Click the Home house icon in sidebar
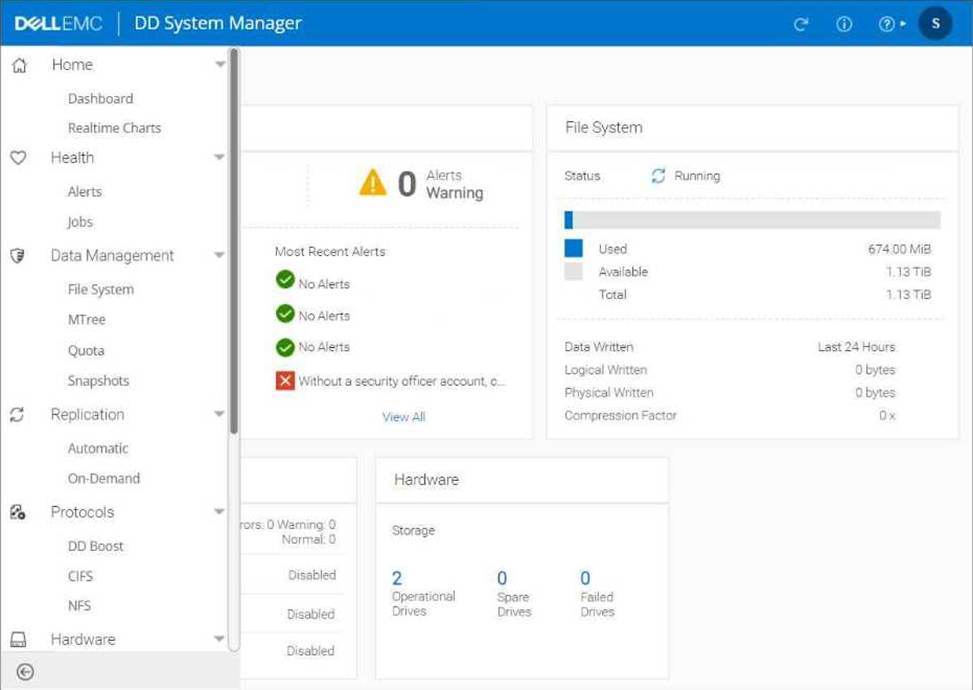Screen dimensions: 973x690 coord(20,65)
